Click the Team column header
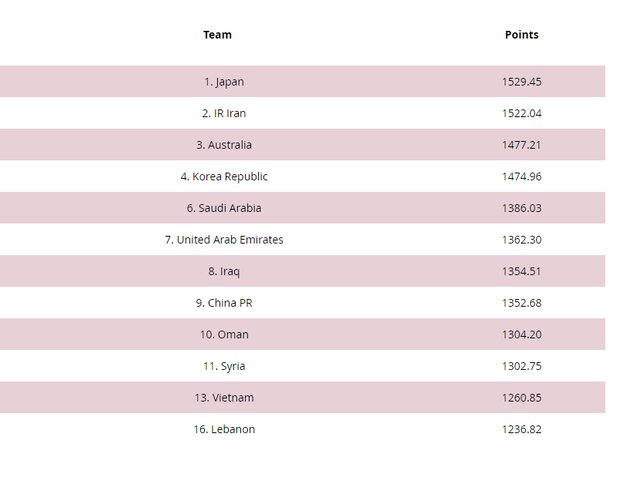This screenshot has width=620, height=484. [x=217, y=35]
